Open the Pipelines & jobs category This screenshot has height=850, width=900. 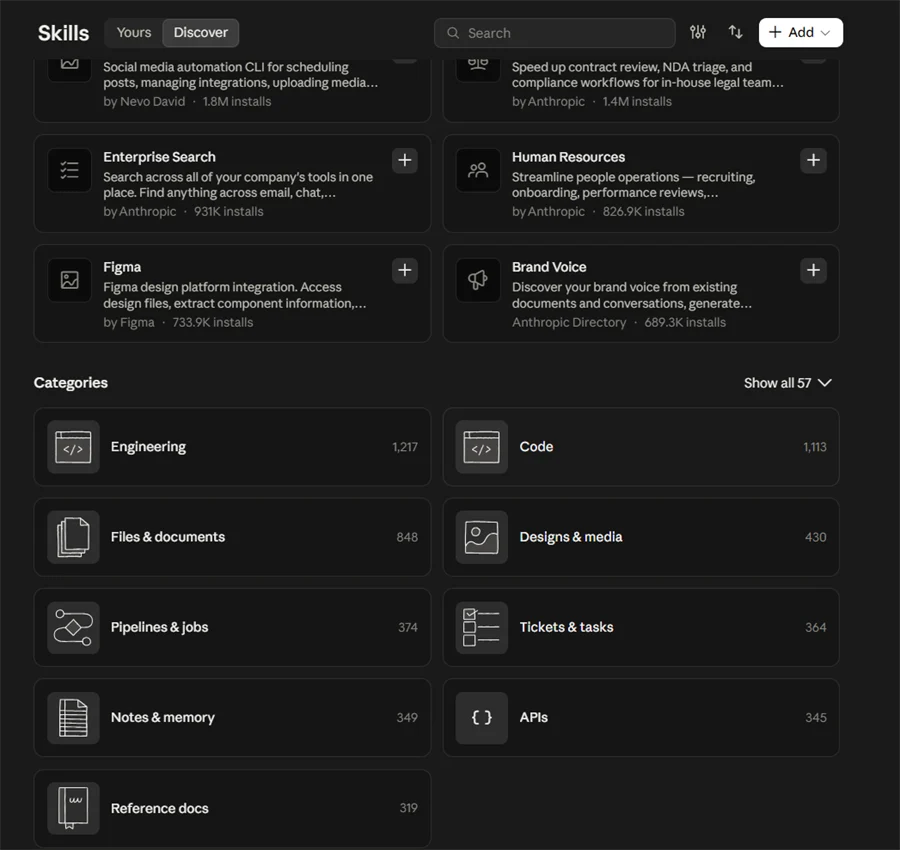tap(232, 627)
